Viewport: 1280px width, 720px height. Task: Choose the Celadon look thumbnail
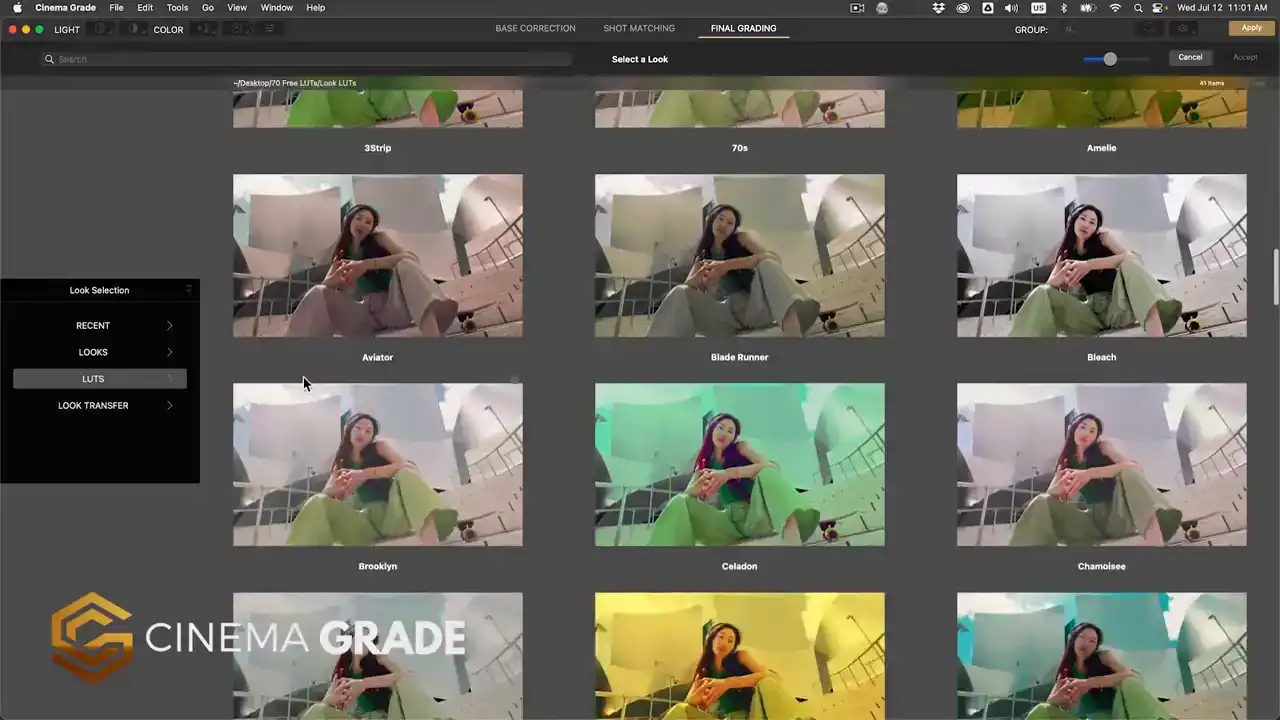click(x=739, y=465)
